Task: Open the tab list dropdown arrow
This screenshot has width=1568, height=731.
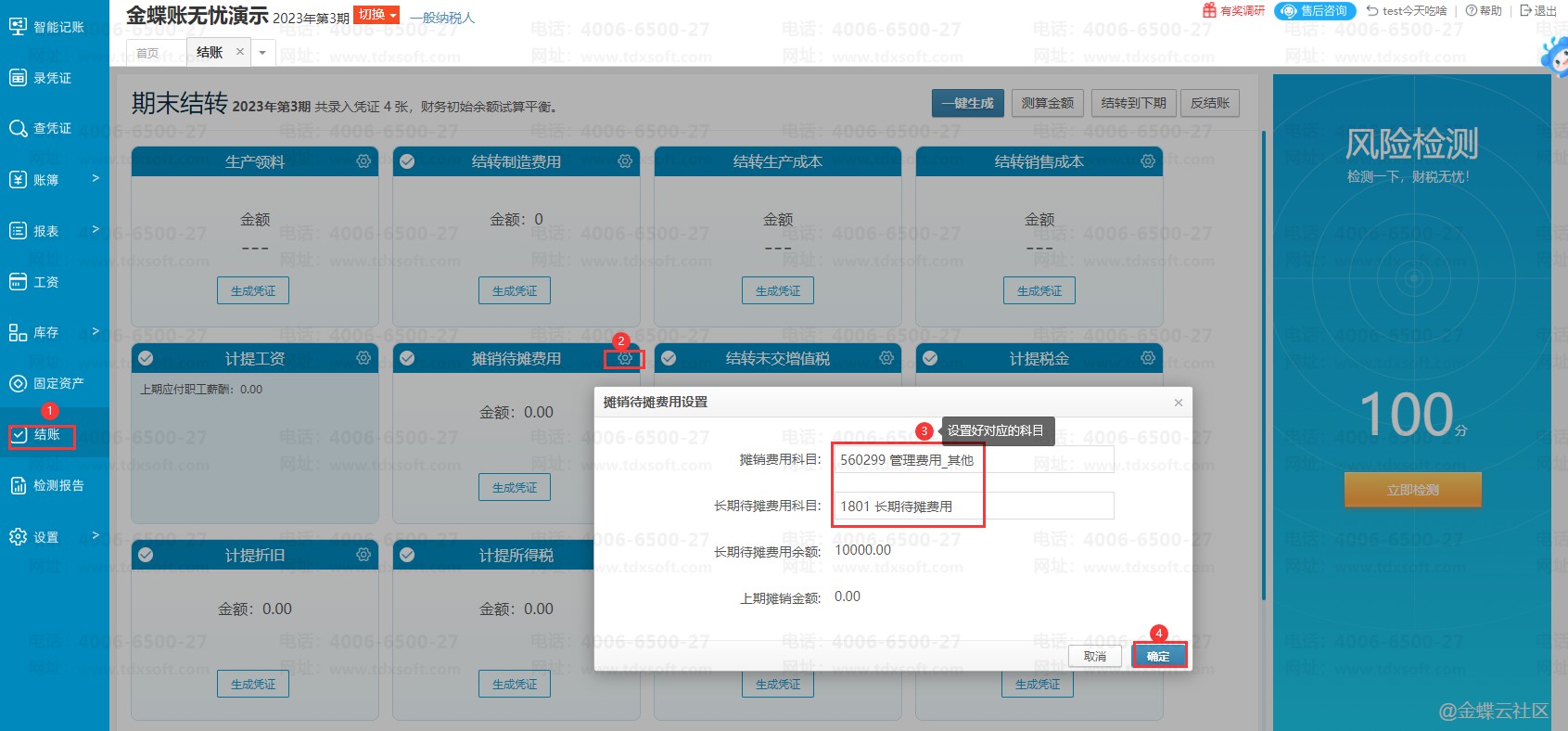Action: (x=262, y=53)
